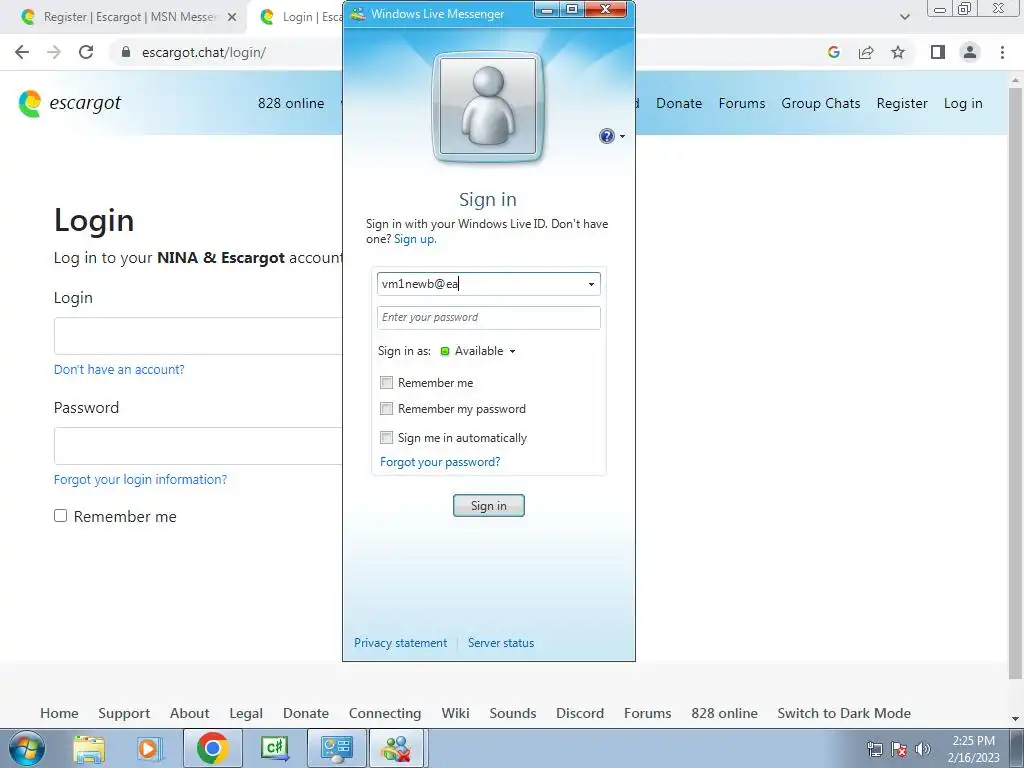Expand the saved email address dropdown arrow
The width and height of the screenshot is (1024, 768).
coord(591,284)
